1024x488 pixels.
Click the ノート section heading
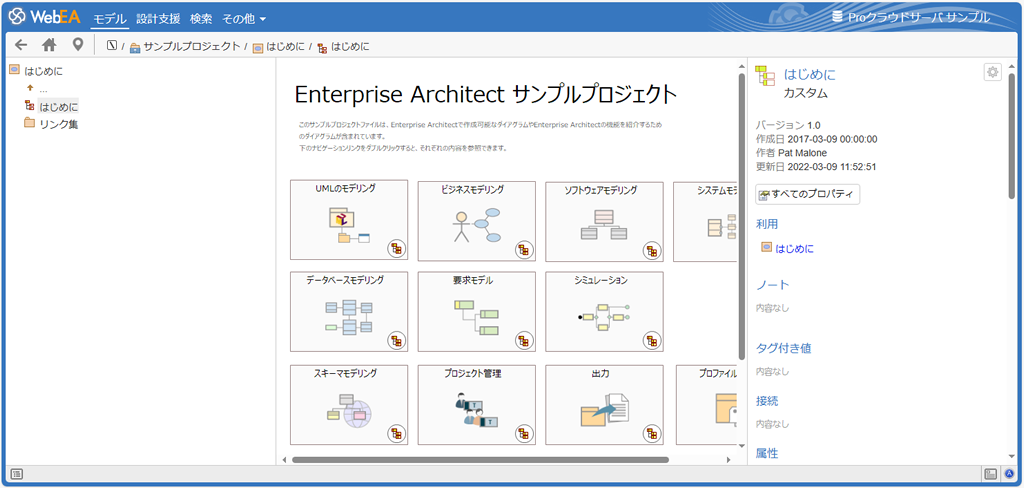pyautogui.click(x=773, y=285)
